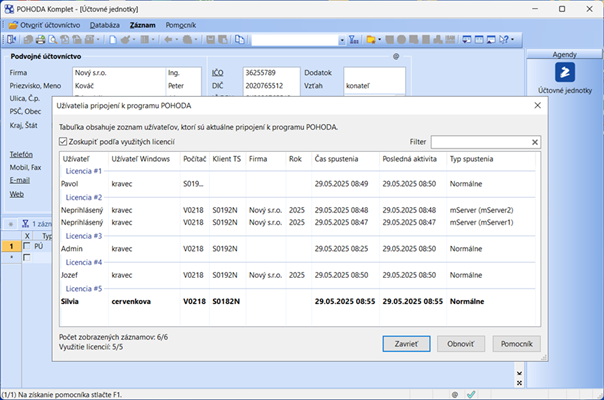Close the Užívatelia pripojení dialog
This screenshot has height=400, width=604.
coord(537,106)
